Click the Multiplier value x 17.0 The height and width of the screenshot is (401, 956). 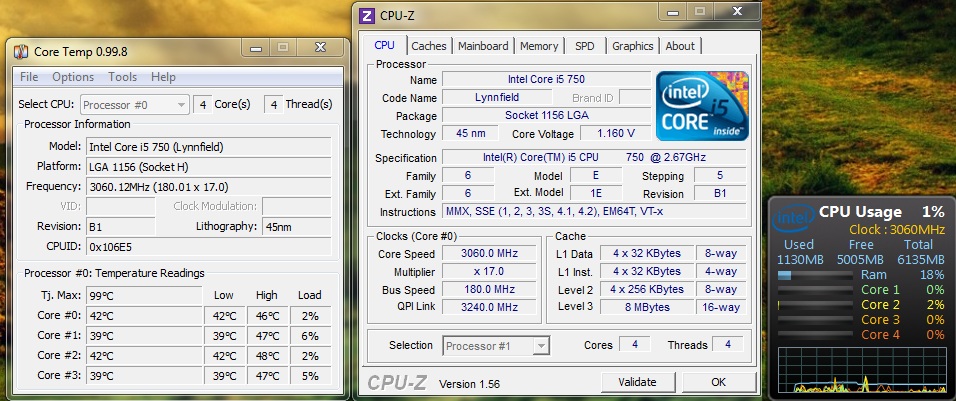pyautogui.click(x=489, y=271)
